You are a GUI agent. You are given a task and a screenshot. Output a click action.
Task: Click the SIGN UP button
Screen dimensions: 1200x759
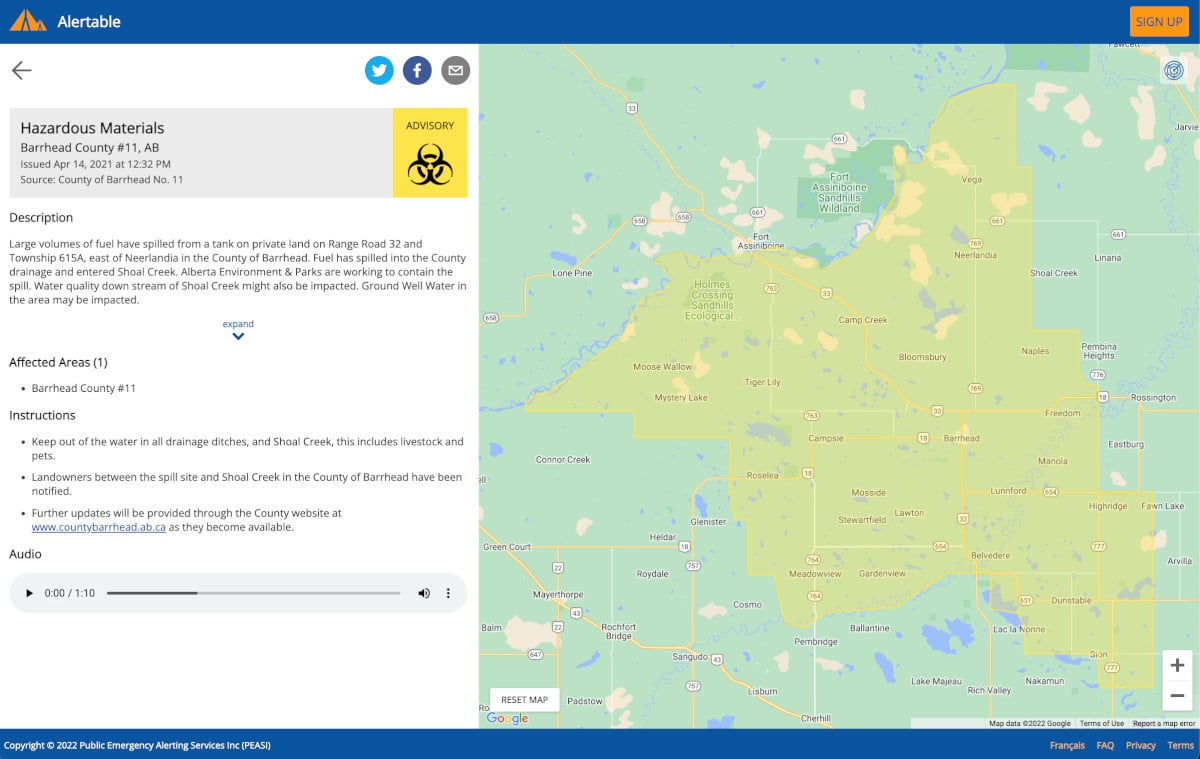(x=1159, y=20)
